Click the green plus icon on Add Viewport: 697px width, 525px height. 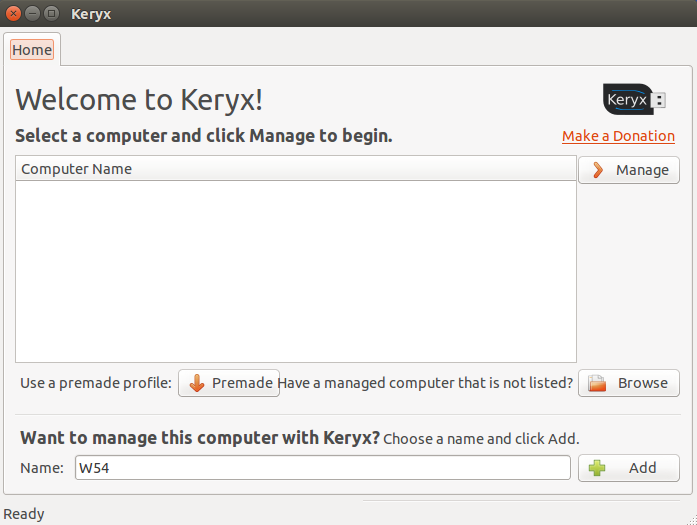[597, 468]
